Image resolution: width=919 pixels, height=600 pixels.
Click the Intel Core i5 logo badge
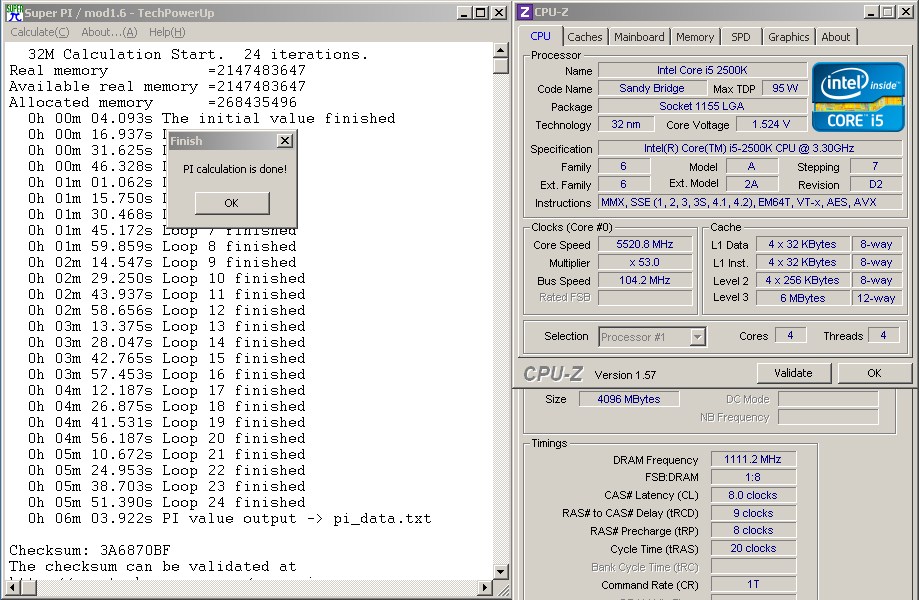858,97
